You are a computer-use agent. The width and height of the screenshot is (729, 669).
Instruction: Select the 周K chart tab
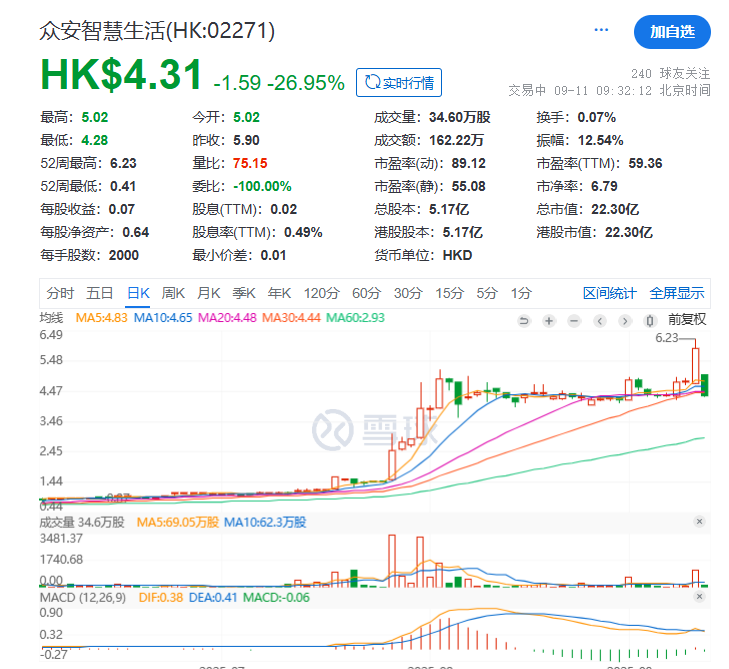[x=173, y=293]
